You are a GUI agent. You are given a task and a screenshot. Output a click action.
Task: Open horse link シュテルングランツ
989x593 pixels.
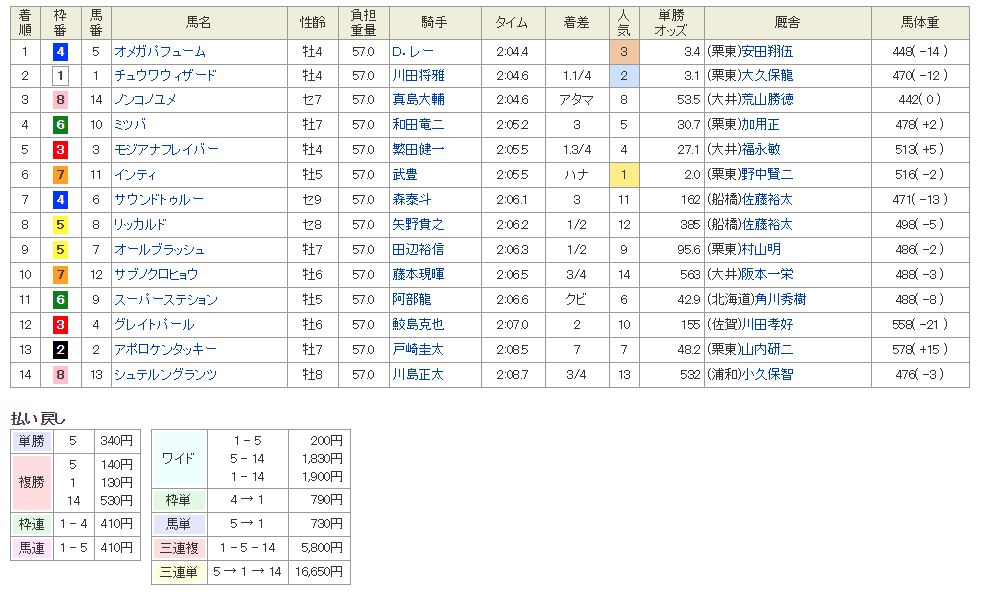pos(165,375)
